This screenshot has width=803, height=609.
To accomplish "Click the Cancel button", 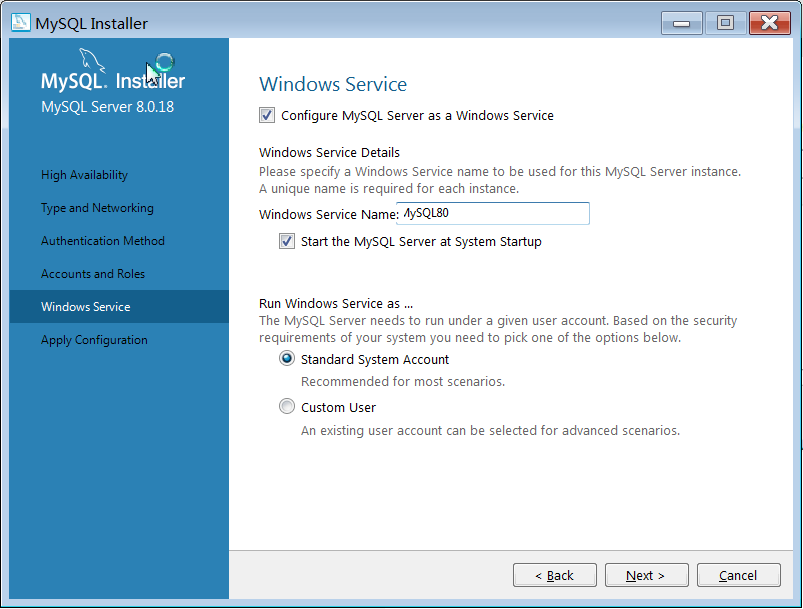I will coord(738,575).
